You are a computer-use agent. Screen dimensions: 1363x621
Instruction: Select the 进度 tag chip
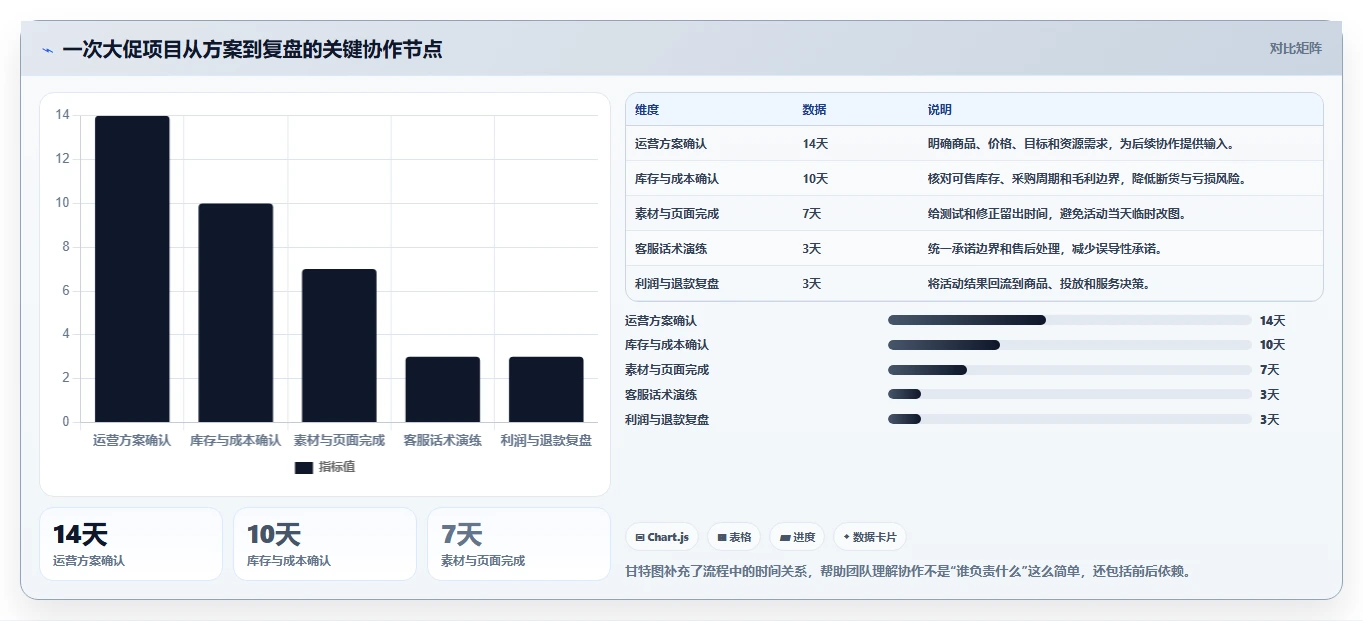(x=798, y=537)
